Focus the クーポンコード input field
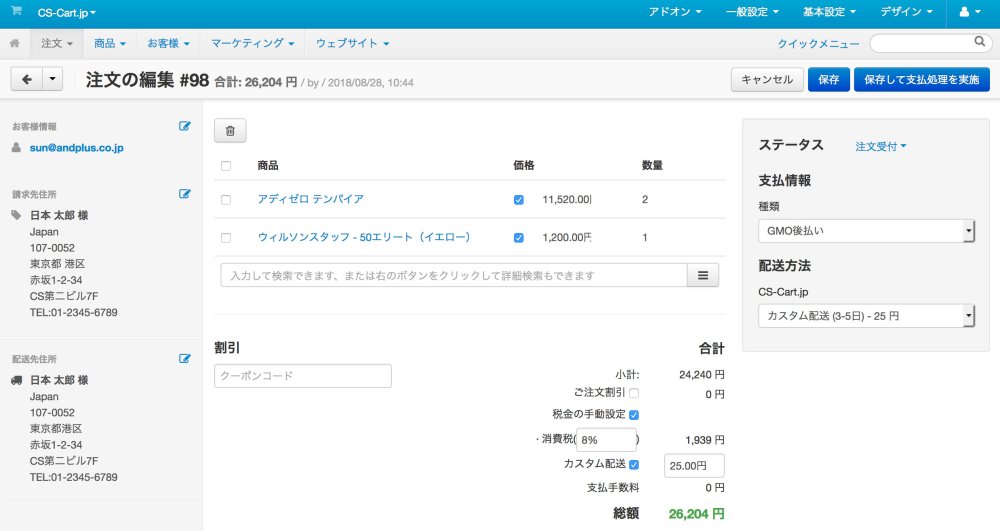Screen dimensions: 1000x531 coord(303,376)
